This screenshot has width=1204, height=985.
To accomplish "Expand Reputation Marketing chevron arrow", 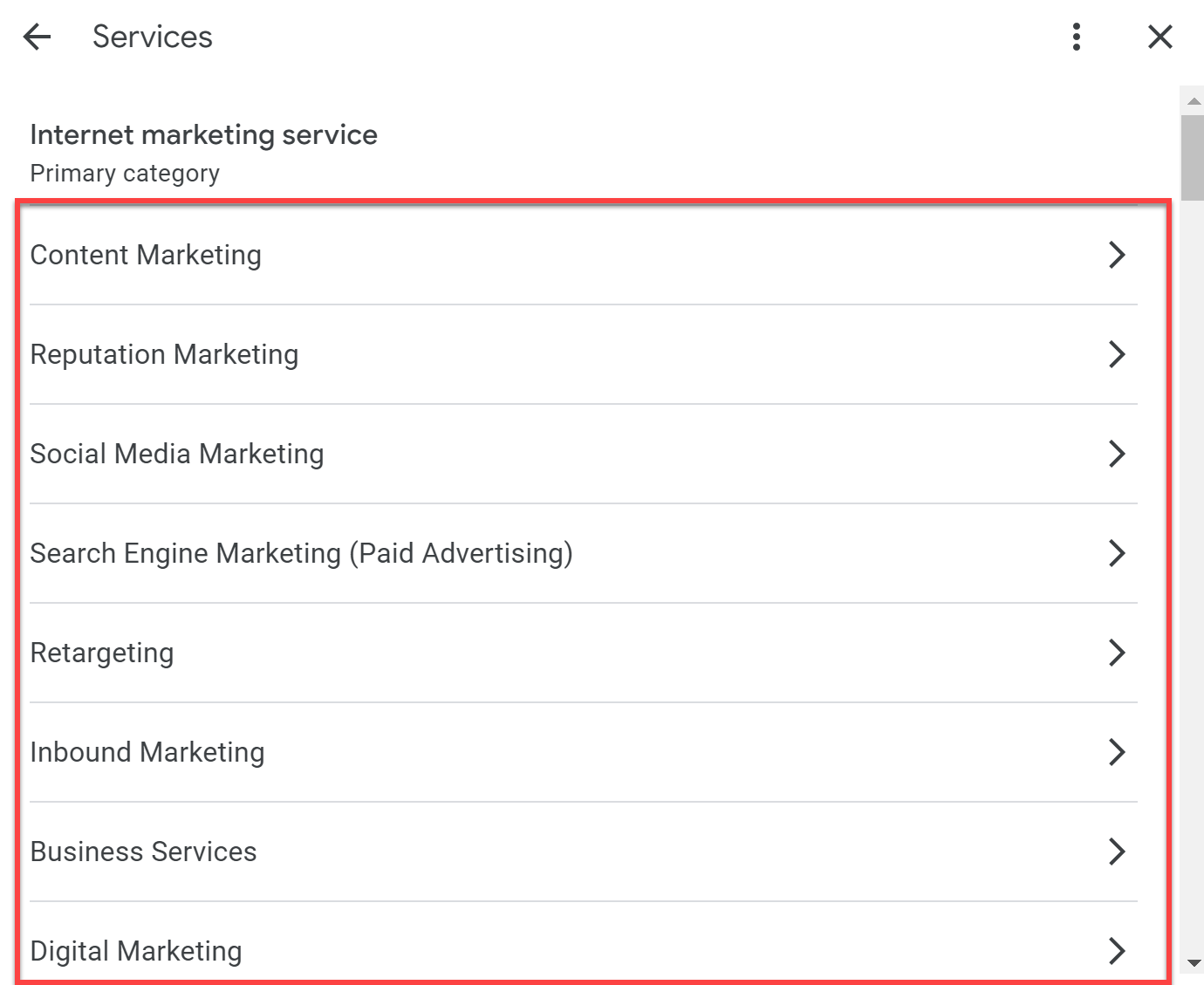I will [x=1117, y=354].
